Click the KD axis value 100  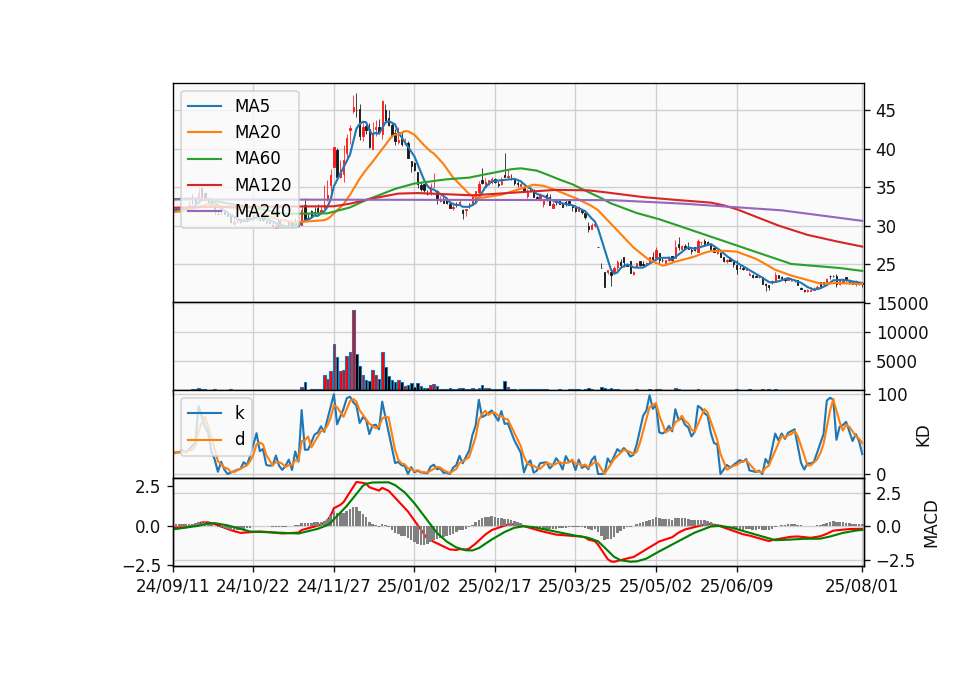pyautogui.click(x=892, y=395)
